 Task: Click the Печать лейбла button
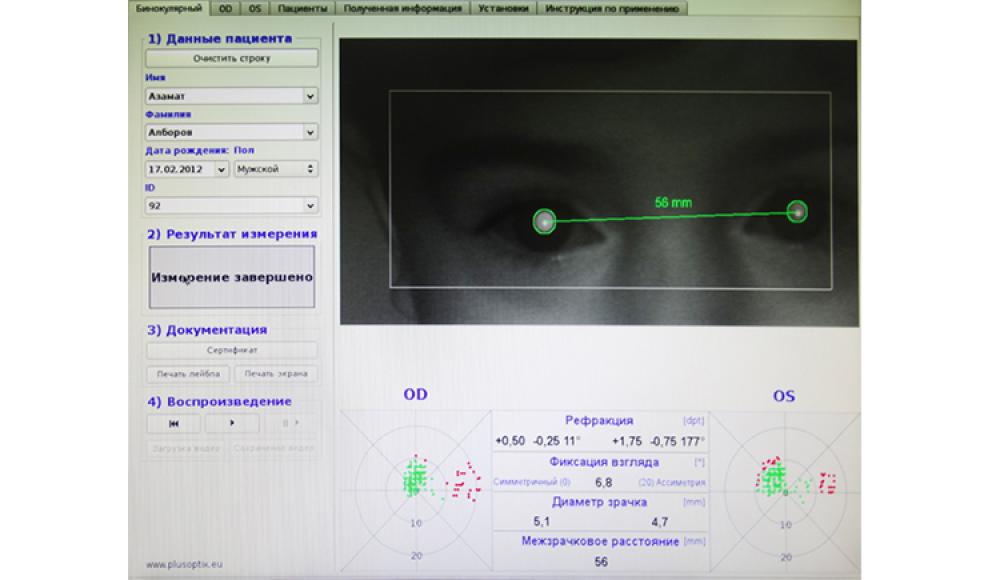(x=188, y=373)
